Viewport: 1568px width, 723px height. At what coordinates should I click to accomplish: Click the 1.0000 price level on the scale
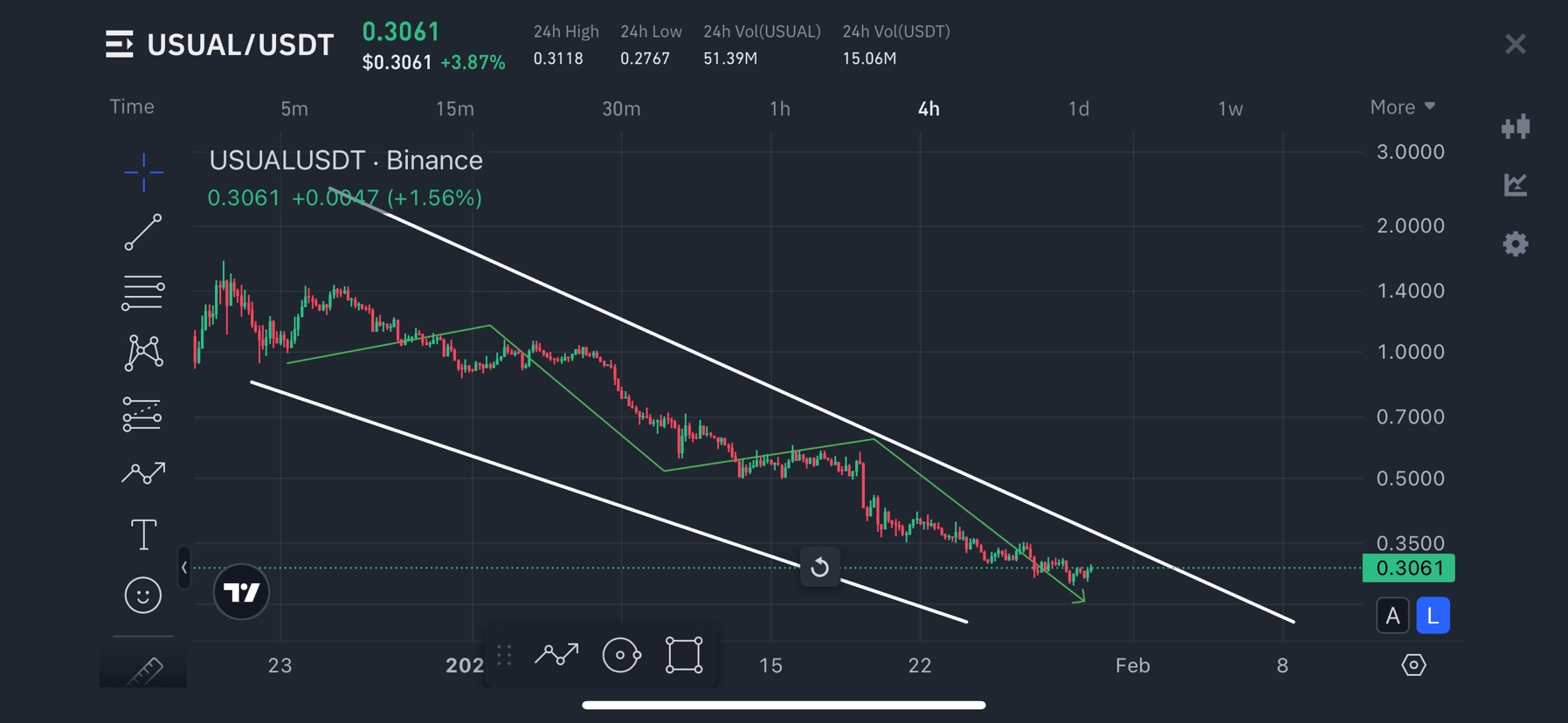click(x=1411, y=352)
